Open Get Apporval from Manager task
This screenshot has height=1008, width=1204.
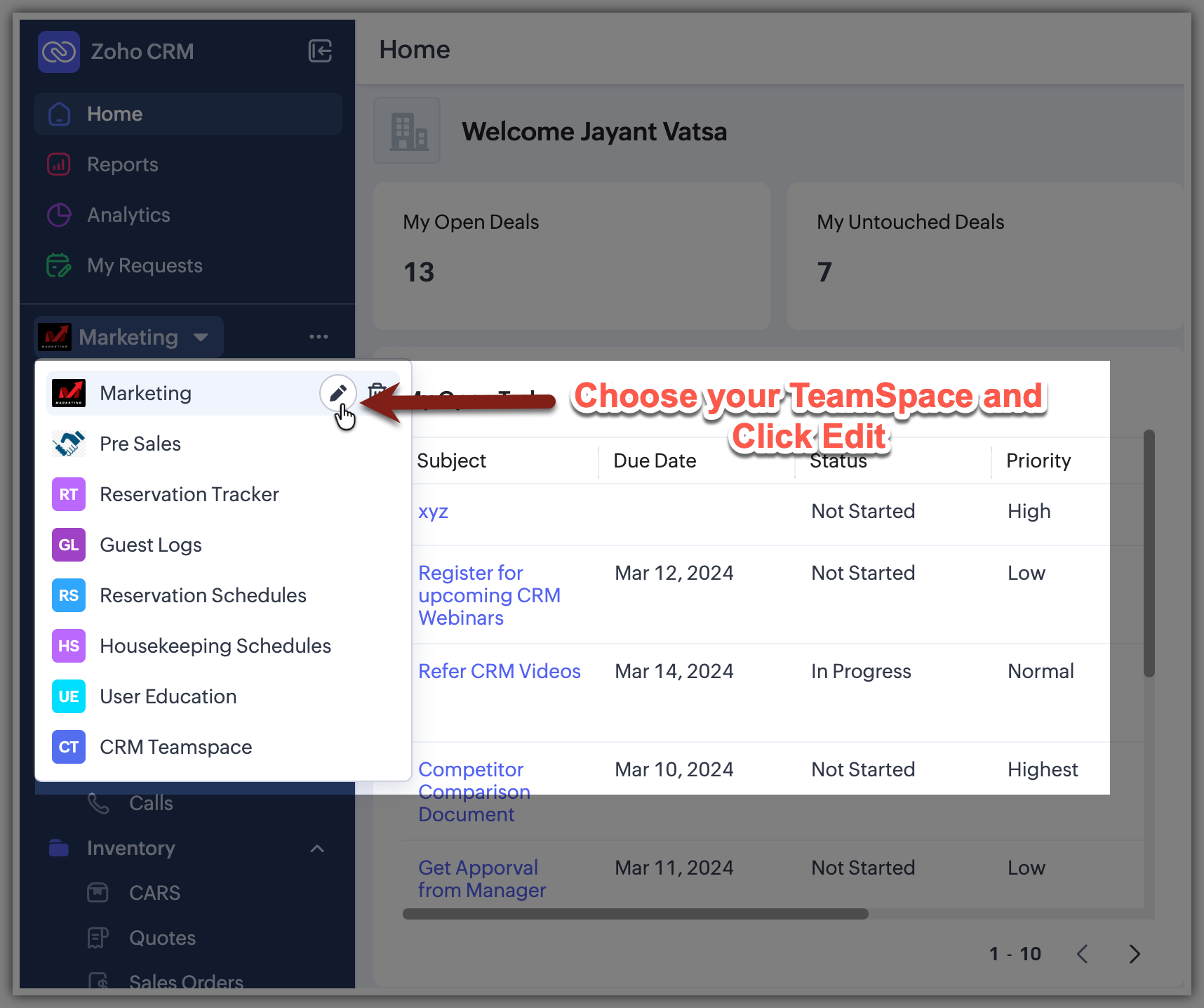tap(482, 879)
